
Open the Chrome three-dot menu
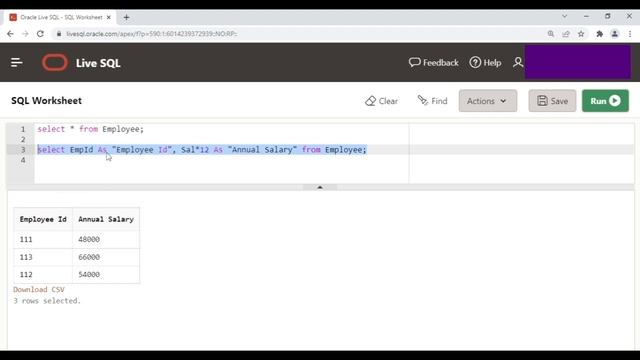[630, 34]
